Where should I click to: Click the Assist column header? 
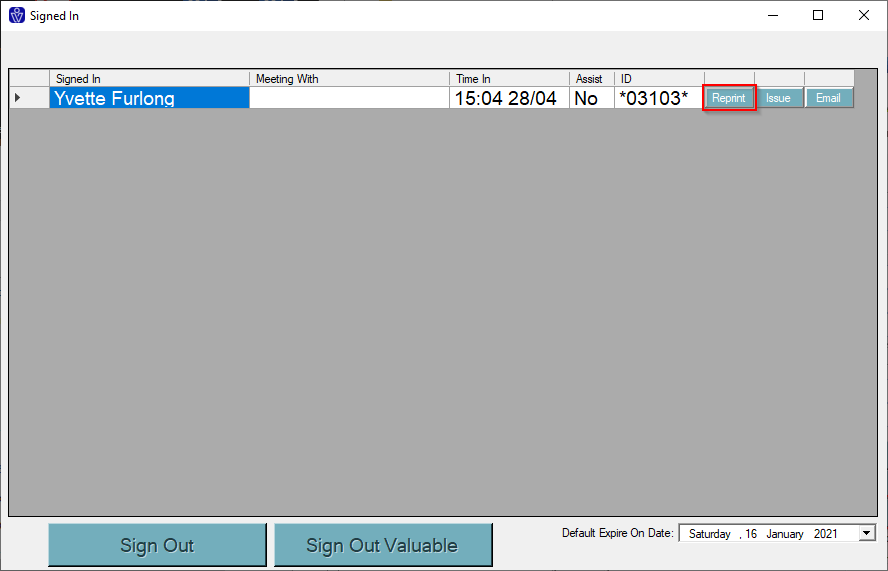coord(592,79)
